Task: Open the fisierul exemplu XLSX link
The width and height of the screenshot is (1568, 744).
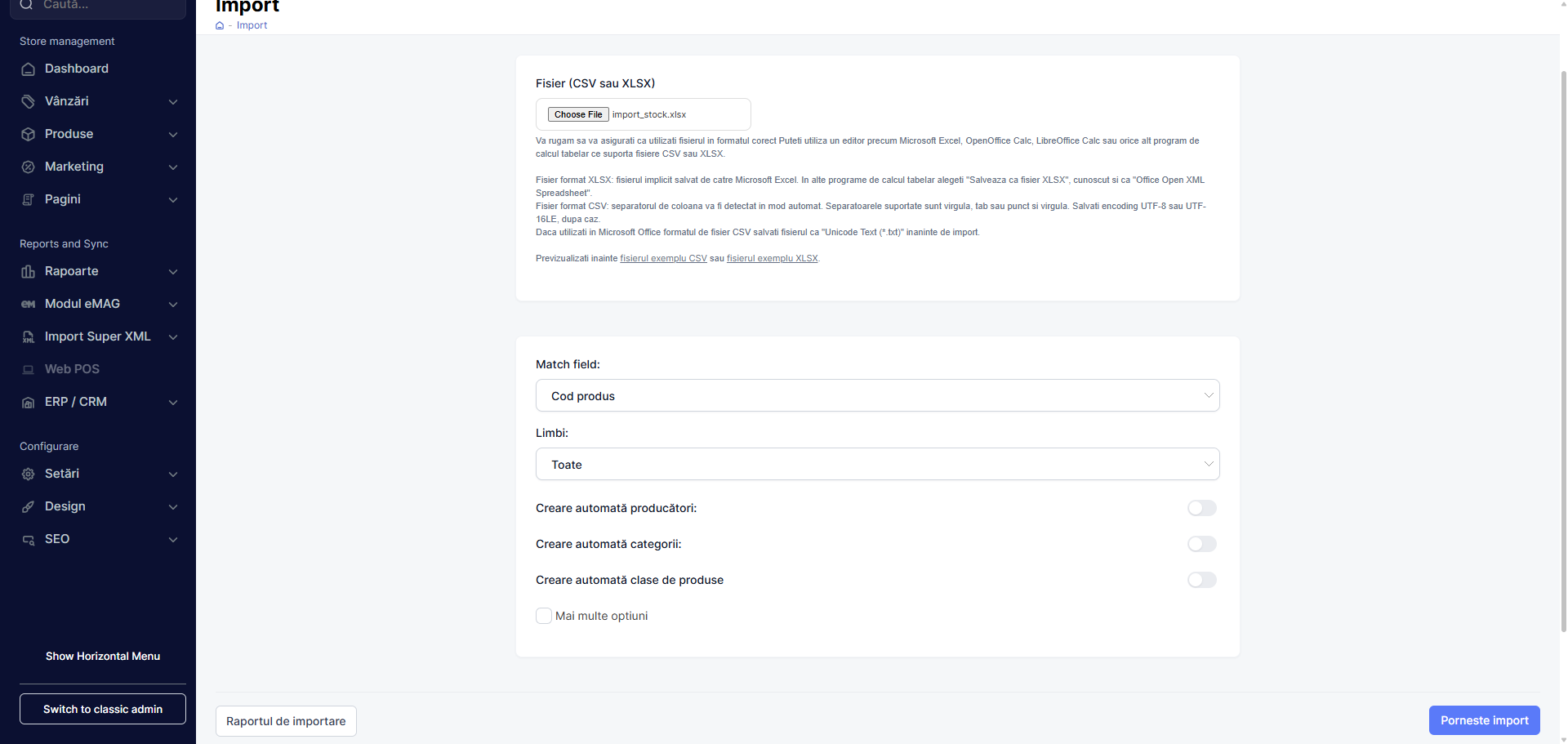Action: click(x=773, y=258)
